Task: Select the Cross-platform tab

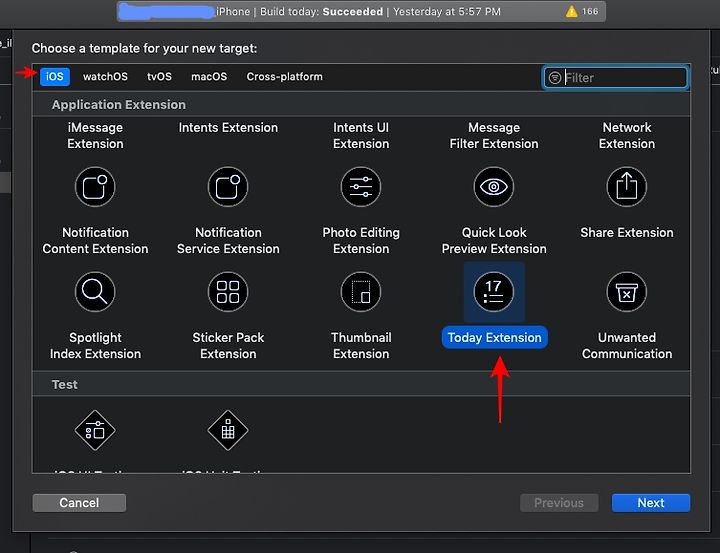Action: pyautogui.click(x=284, y=77)
